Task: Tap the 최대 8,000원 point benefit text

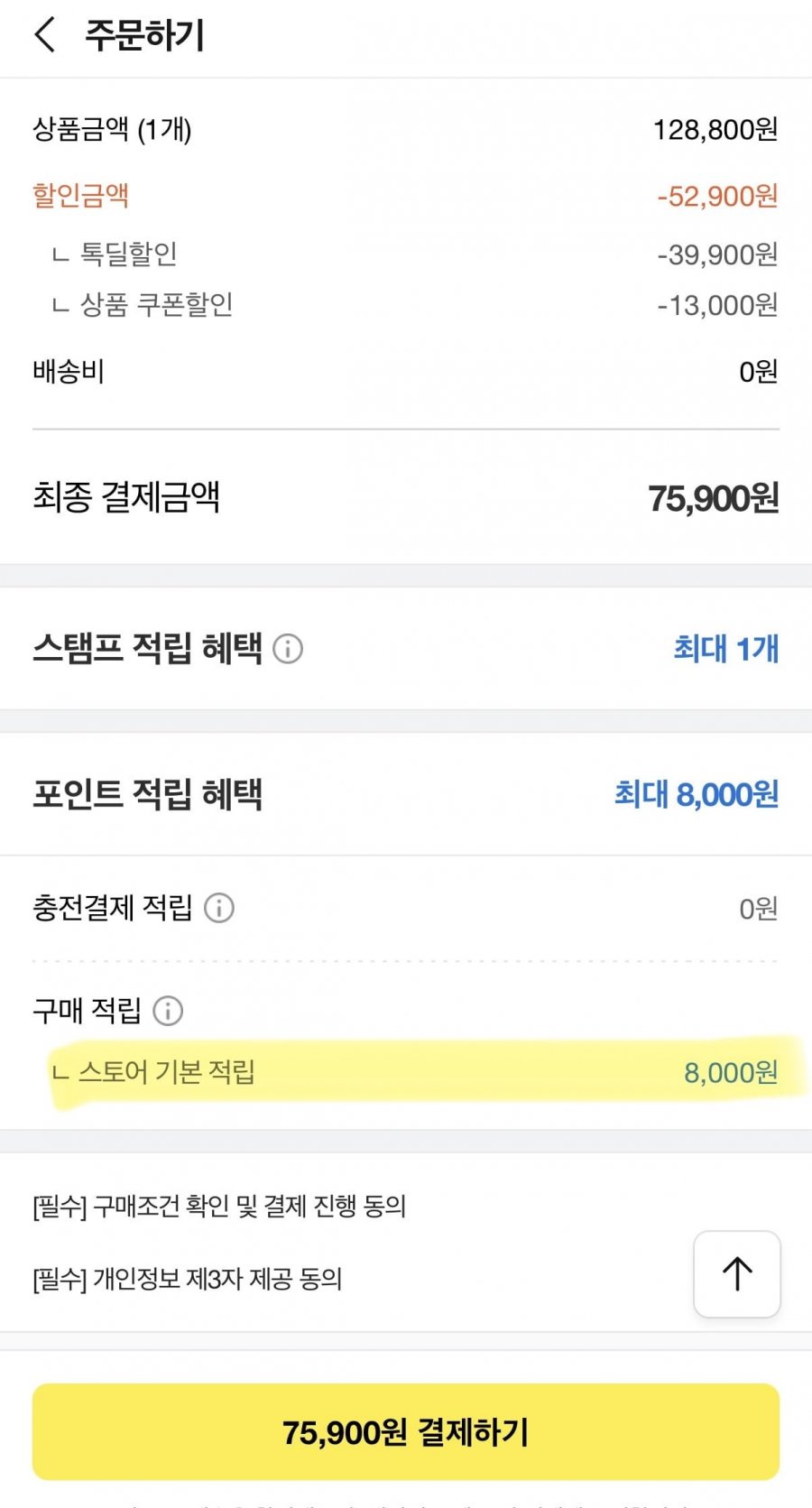Action: tap(696, 795)
